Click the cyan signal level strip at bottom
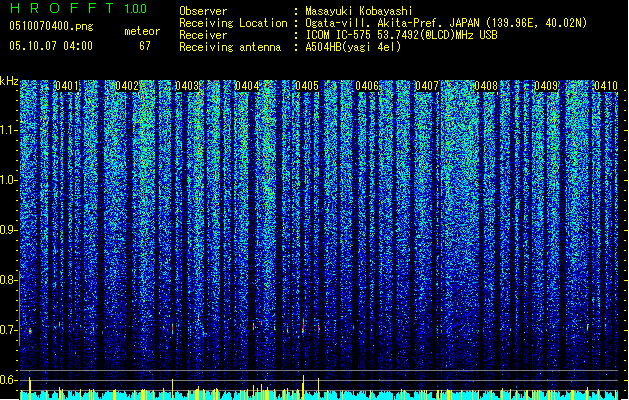This screenshot has height=400, width=629. (319, 396)
